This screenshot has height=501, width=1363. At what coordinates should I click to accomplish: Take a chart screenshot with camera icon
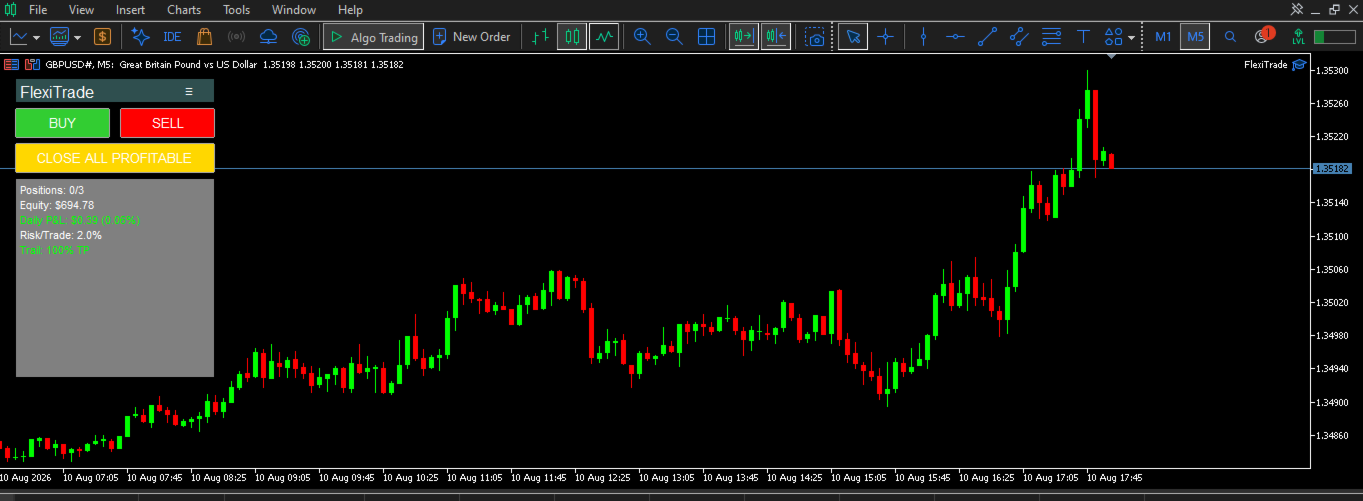click(x=816, y=37)
